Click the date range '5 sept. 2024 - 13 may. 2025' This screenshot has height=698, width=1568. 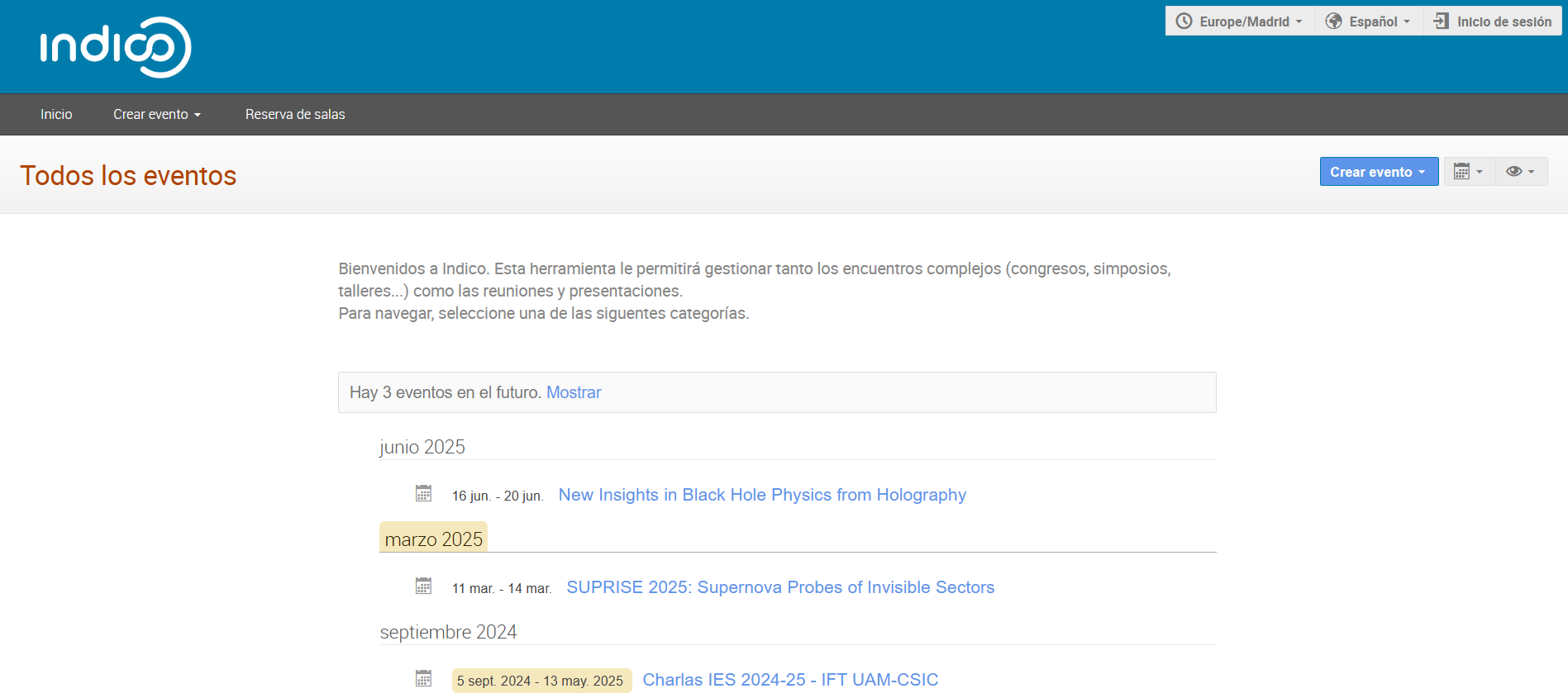[541, 681]
